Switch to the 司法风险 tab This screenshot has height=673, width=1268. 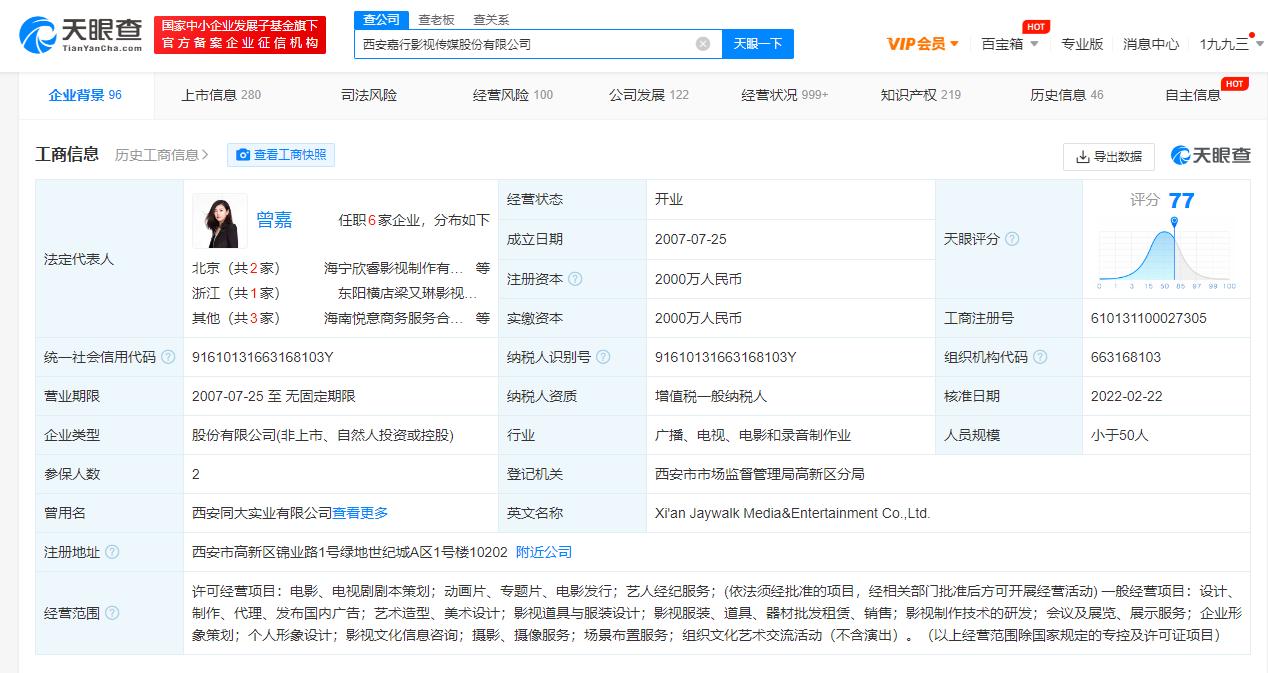[x=369, y=95]
